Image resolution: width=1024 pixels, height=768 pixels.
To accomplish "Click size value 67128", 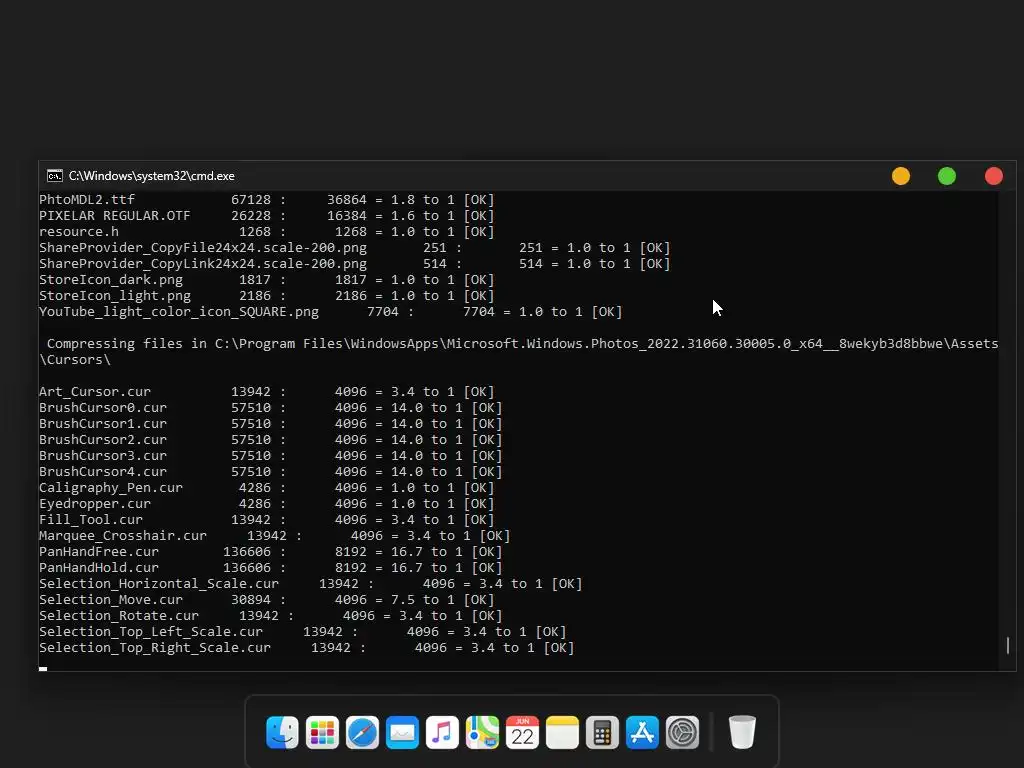I will [251, 200].
